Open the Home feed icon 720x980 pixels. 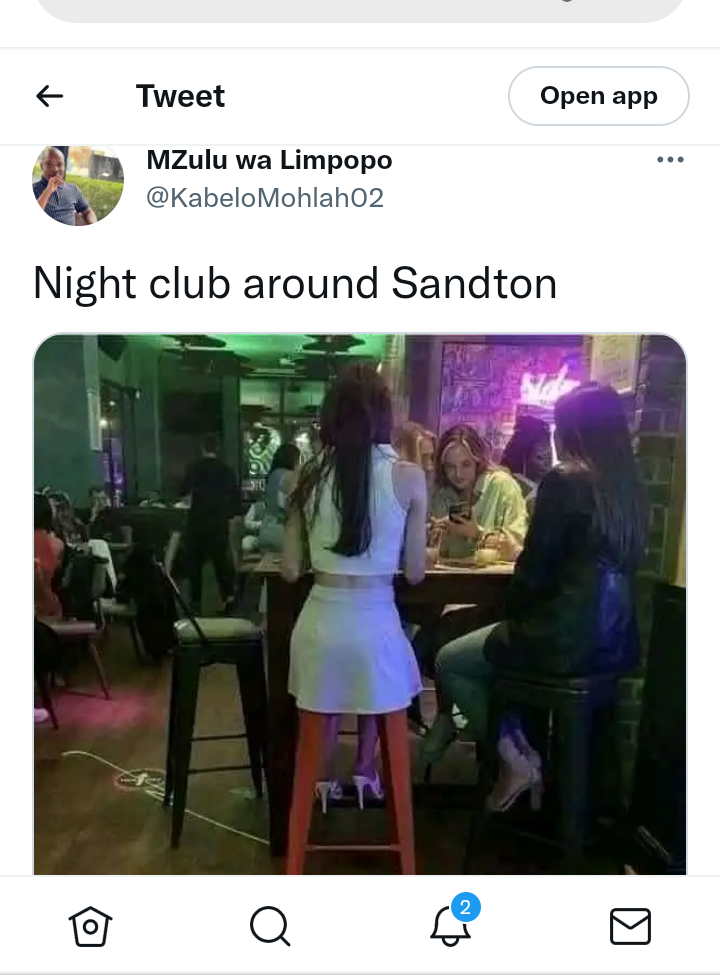click(90, 926)
